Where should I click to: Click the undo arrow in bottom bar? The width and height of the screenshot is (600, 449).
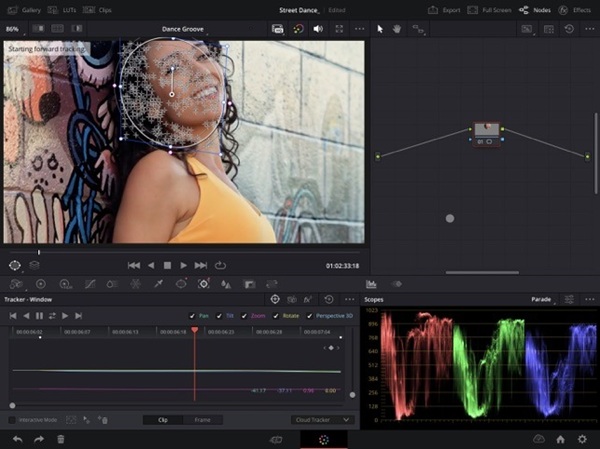(x=16, y=439)
